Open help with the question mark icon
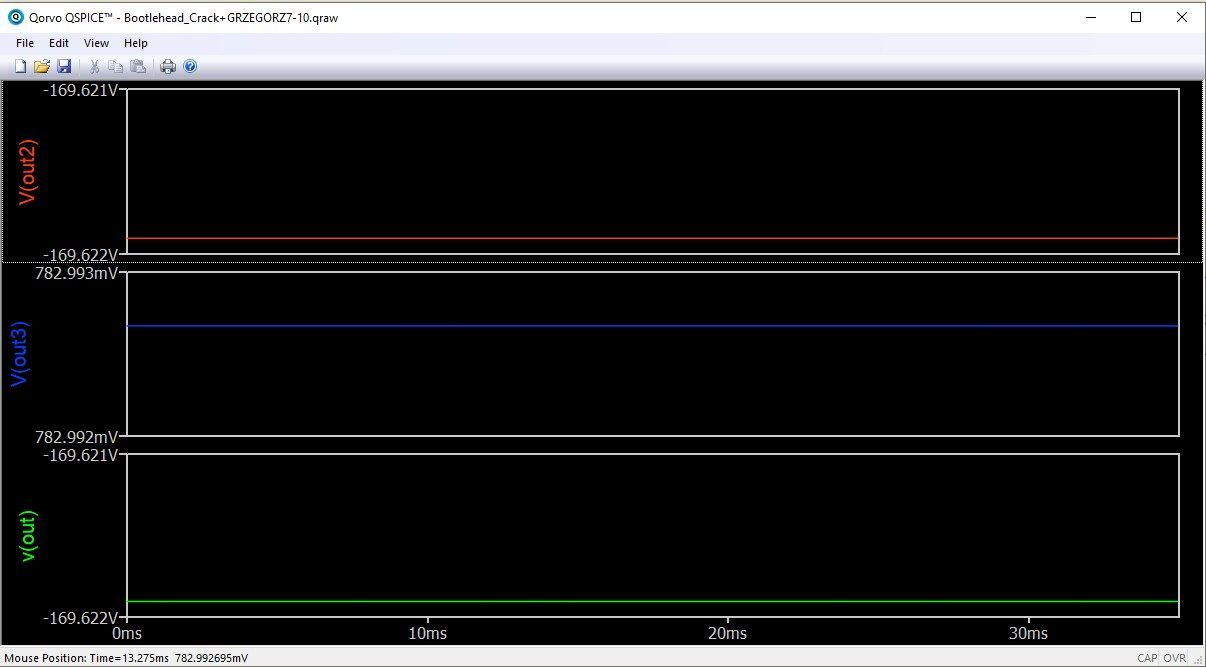This screenshot has width=1206, height=667. click(190, 66)
